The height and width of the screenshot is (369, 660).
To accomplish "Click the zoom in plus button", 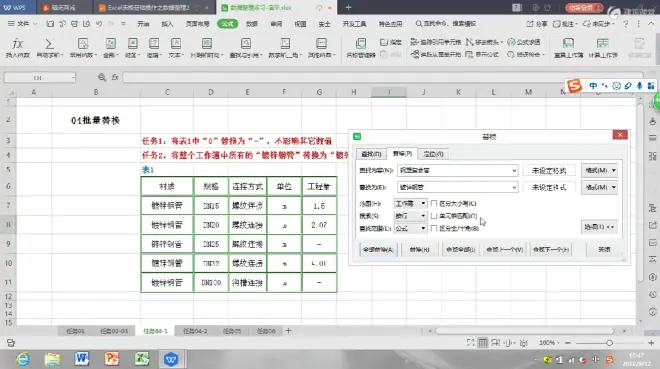I will click(x=651, y=343).
